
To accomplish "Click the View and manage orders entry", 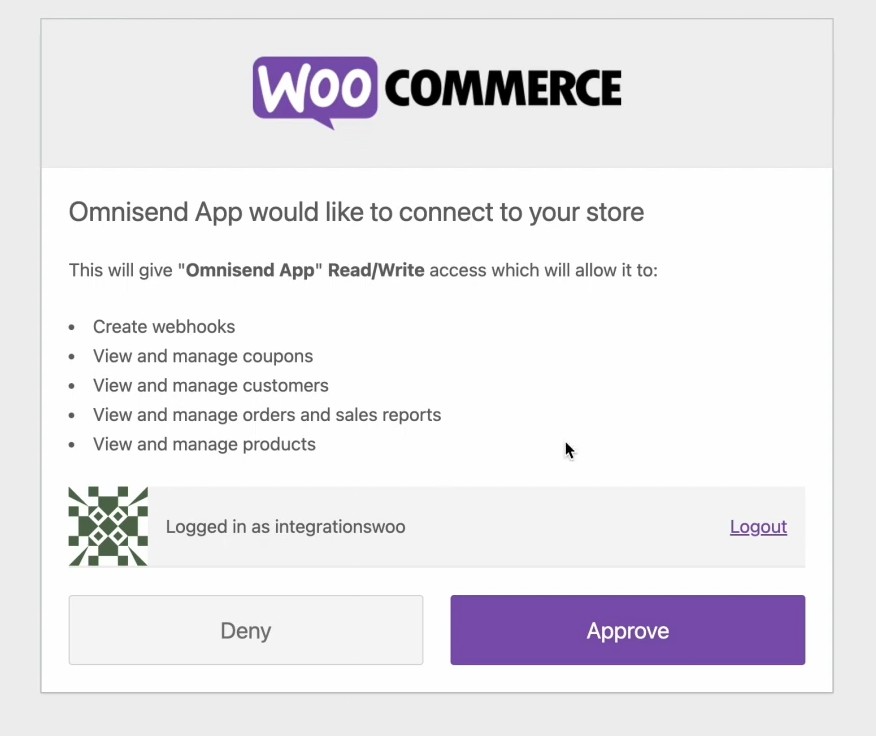I will [266, 414].
